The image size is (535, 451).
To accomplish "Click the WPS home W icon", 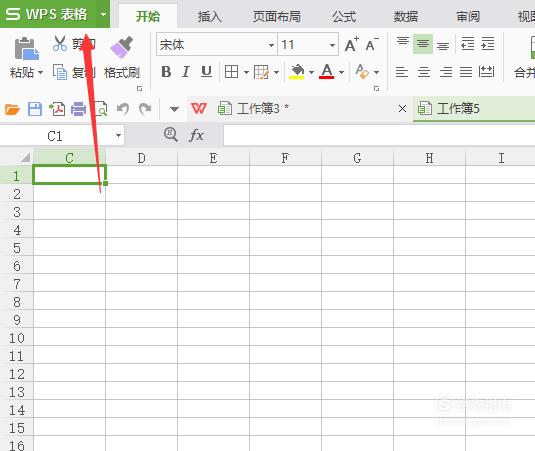I will (199, 109).
